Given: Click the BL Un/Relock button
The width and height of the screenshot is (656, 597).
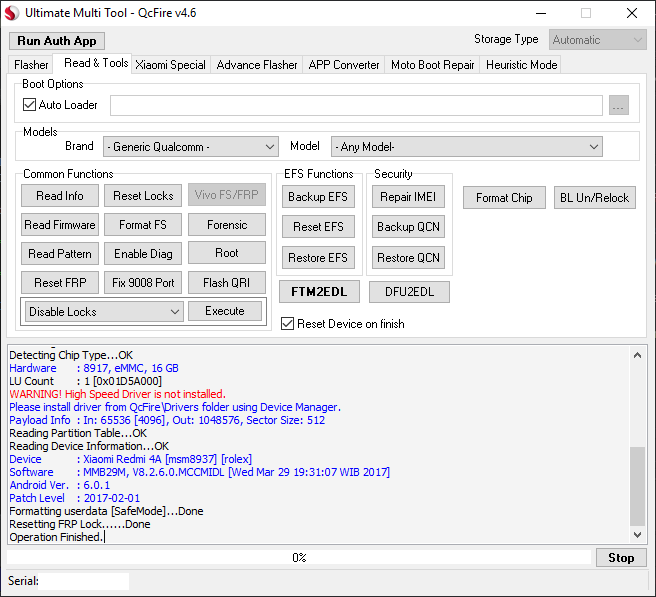Looking at the screenshot, I should point(594,197).
